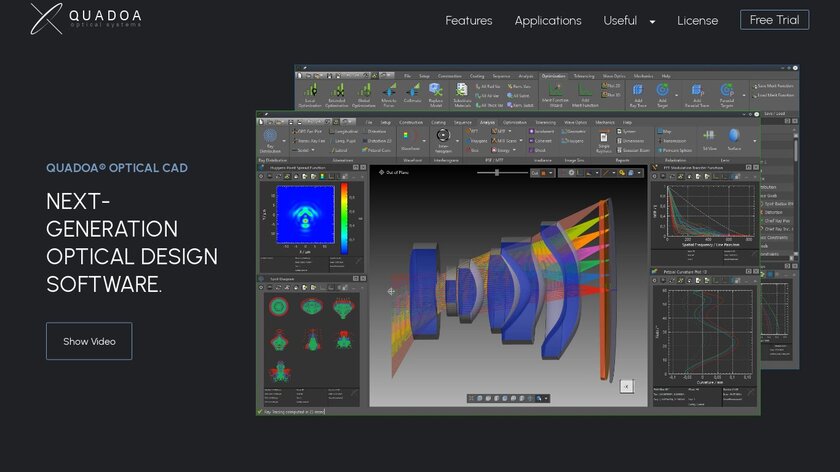Open Wave Optics tab in back window
This screenshot has width=840, height=472.
614,76
